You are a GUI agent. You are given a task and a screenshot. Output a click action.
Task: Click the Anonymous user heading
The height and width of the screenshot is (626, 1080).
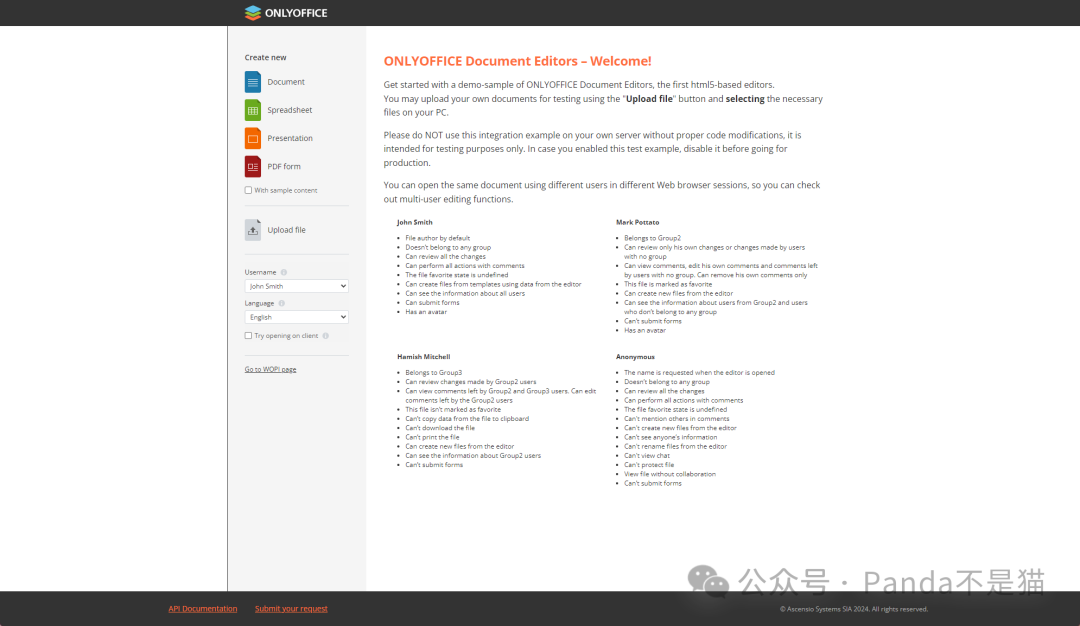(635, 357)
